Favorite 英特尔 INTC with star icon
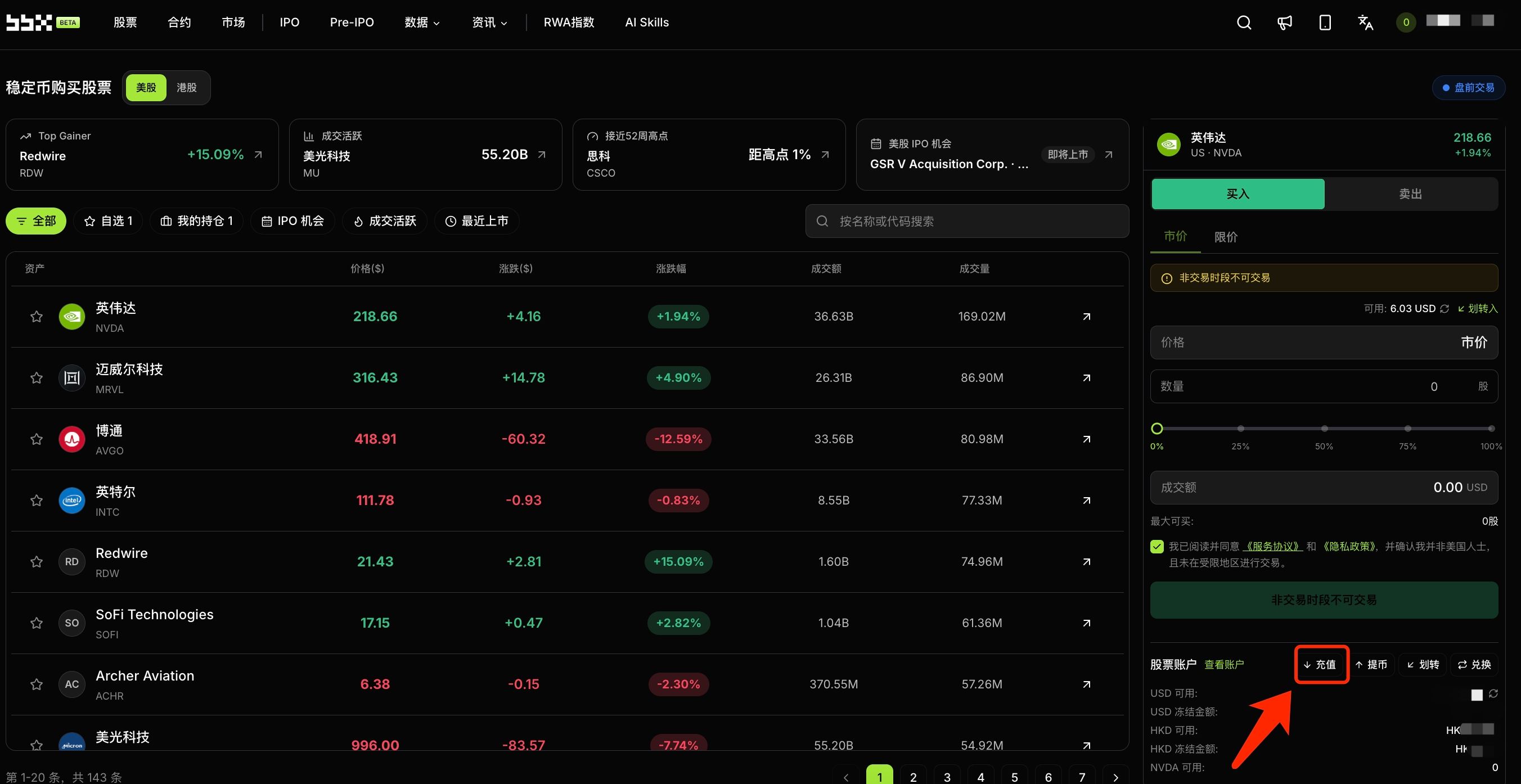This screenshot has height=784, width=1521. point(37,501)
